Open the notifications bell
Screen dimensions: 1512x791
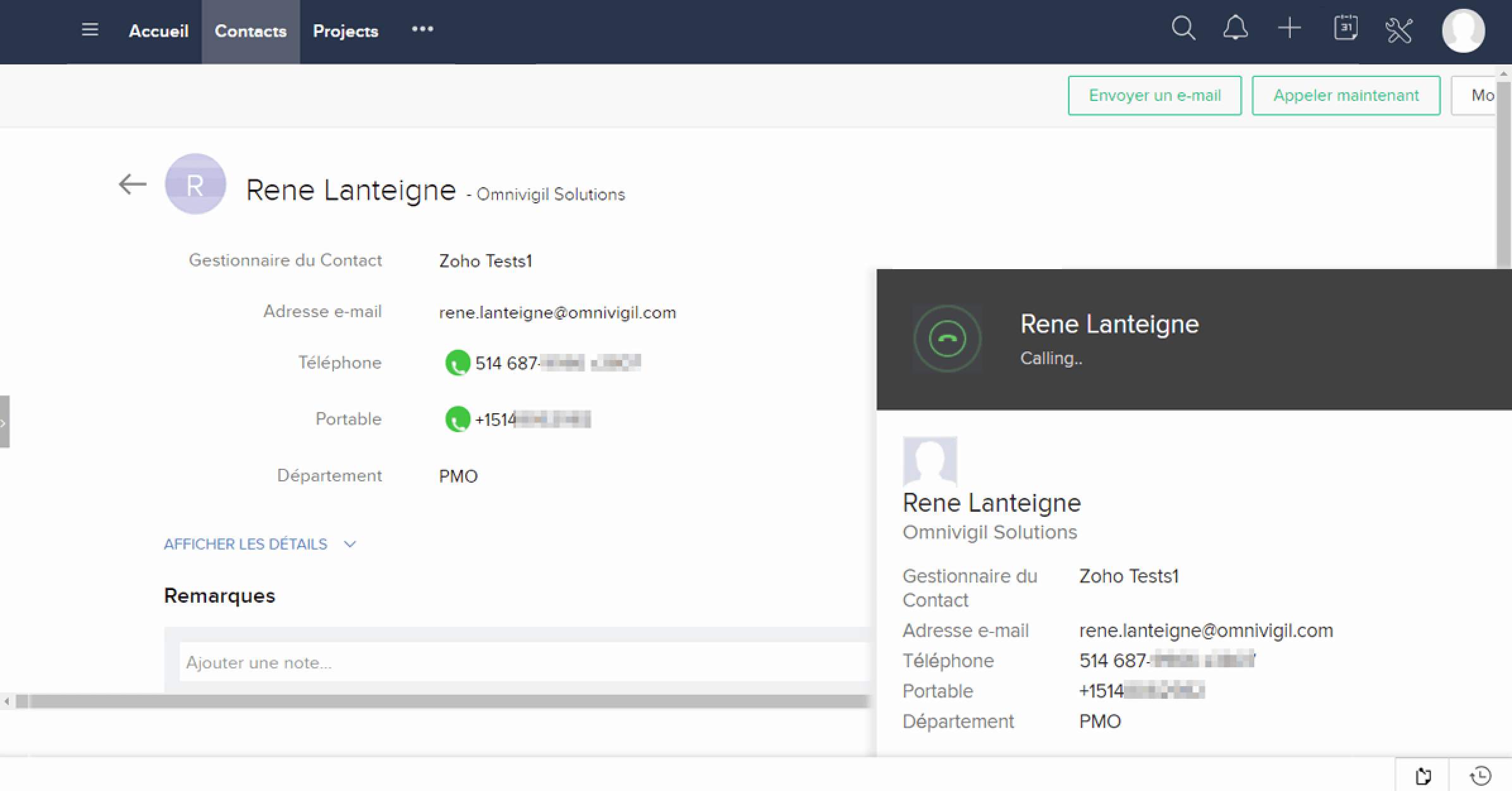point(1235,29)
